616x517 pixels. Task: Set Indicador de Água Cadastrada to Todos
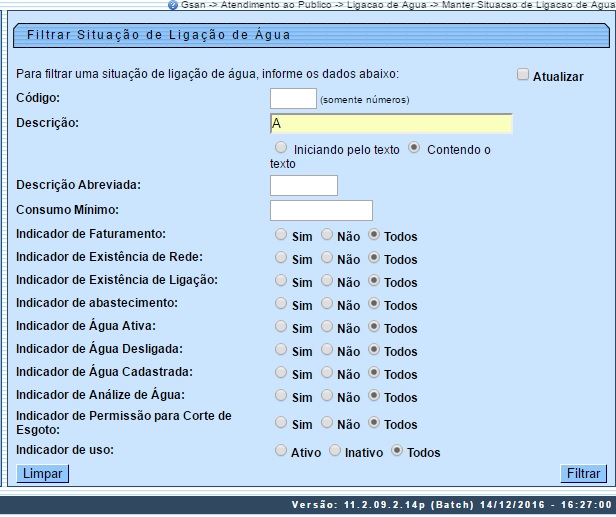tap(374, 373)
